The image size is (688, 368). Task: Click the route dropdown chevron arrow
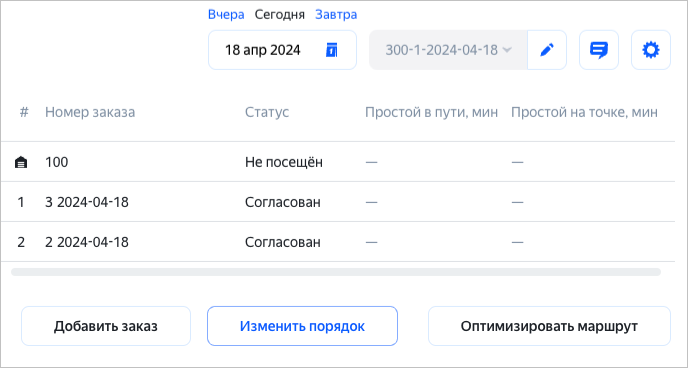507,50
